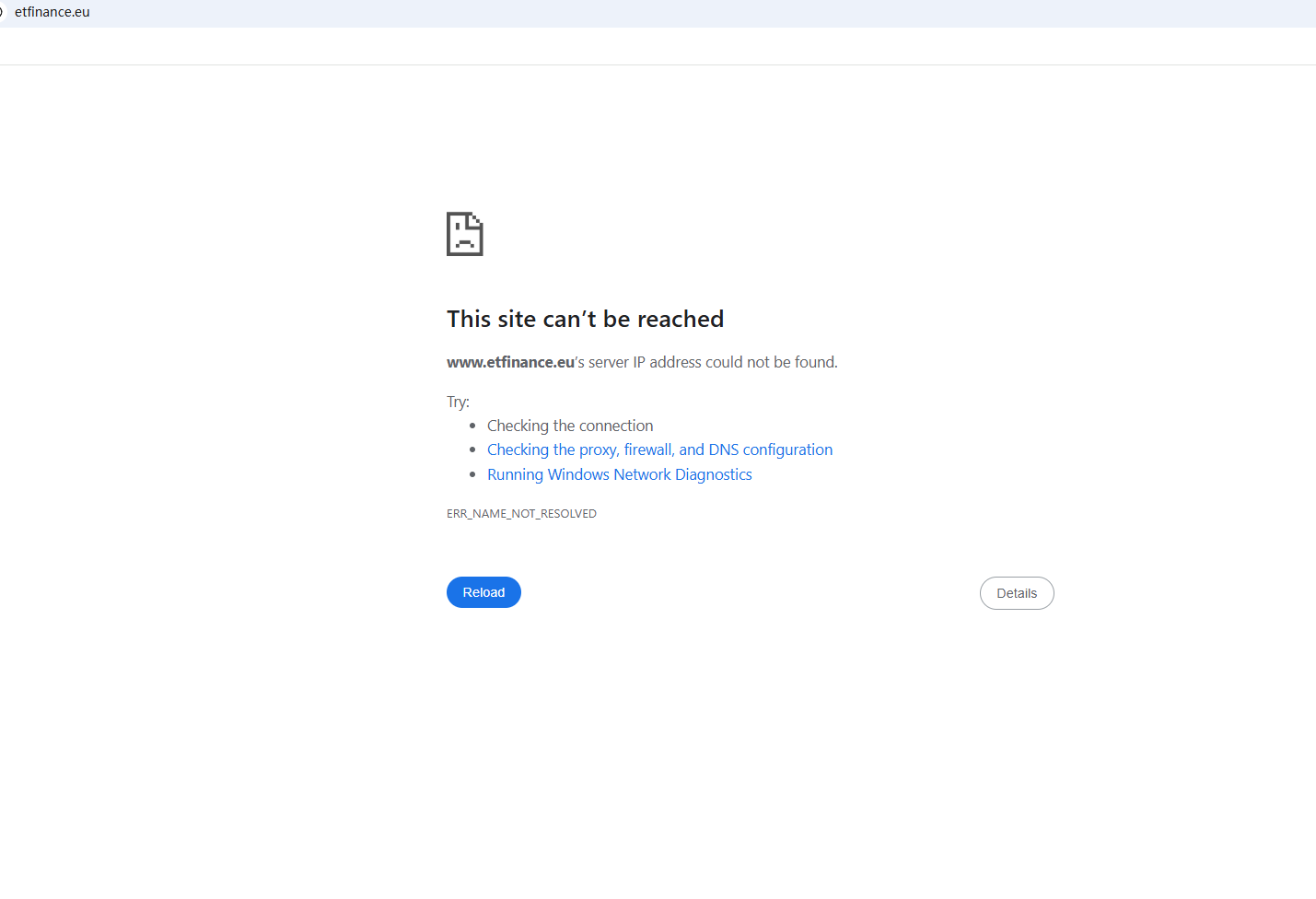The width and height of the screenshot is (1316, 899).
Task: Click the 'Try:' label
Action: (x=458, y=402)
